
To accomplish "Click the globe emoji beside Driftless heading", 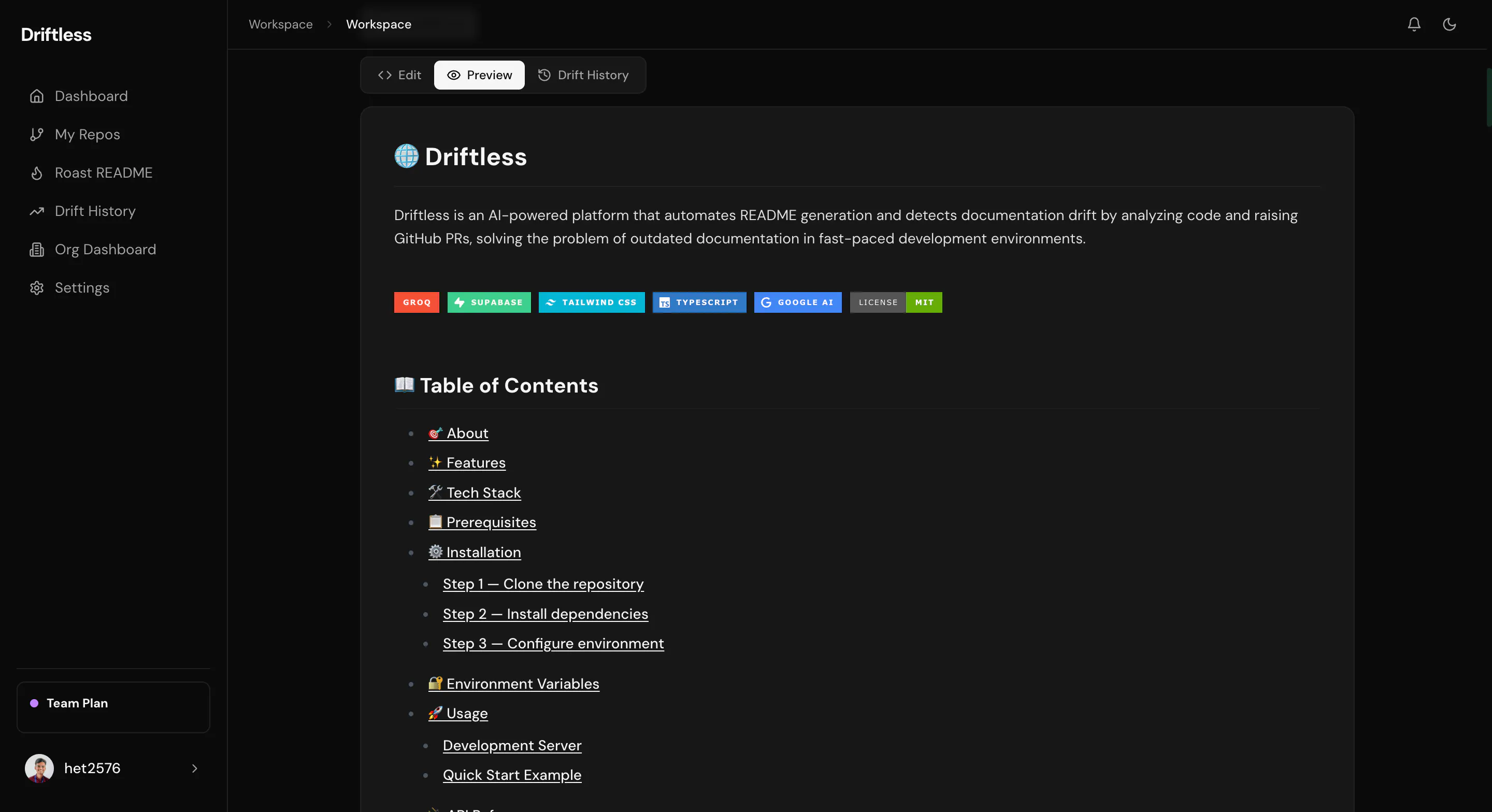I will (x=407, y=156).
